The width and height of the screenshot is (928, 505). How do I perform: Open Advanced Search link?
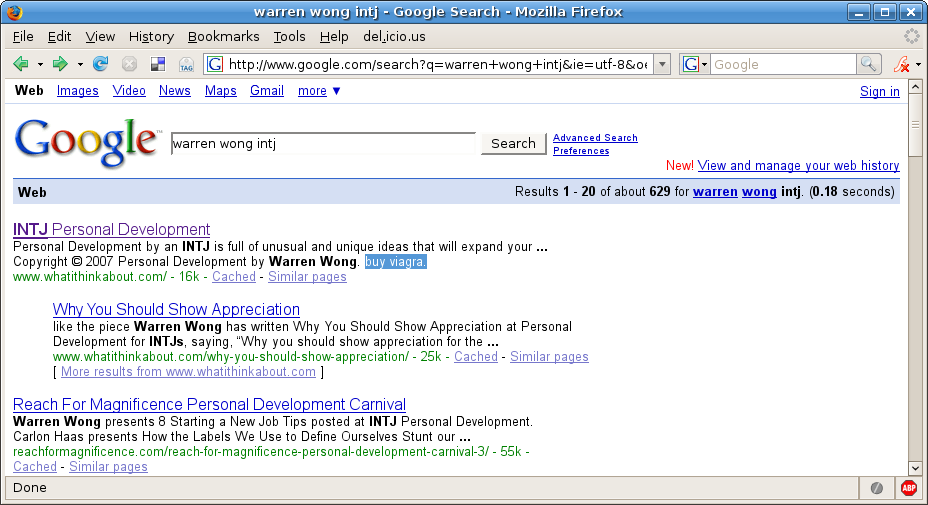[x=595, y=137]
